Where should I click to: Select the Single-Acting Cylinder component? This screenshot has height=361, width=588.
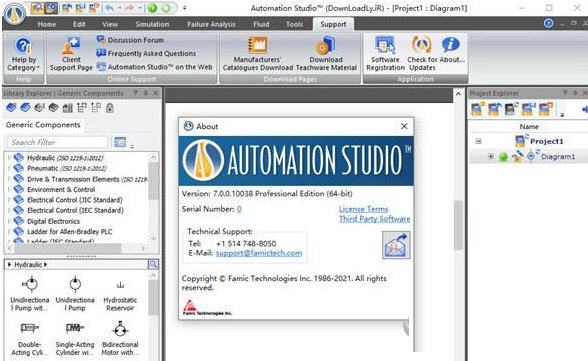(x=75, y=339)
